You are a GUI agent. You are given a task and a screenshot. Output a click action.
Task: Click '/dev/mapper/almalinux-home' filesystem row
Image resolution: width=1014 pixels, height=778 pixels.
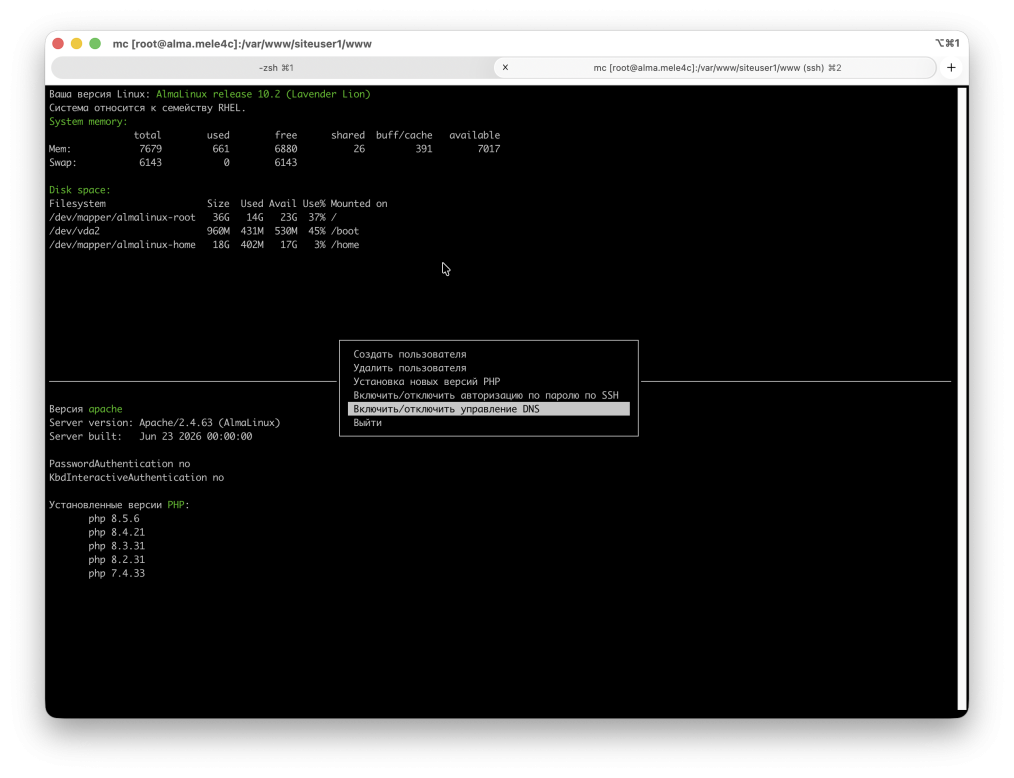pos(204,244)
